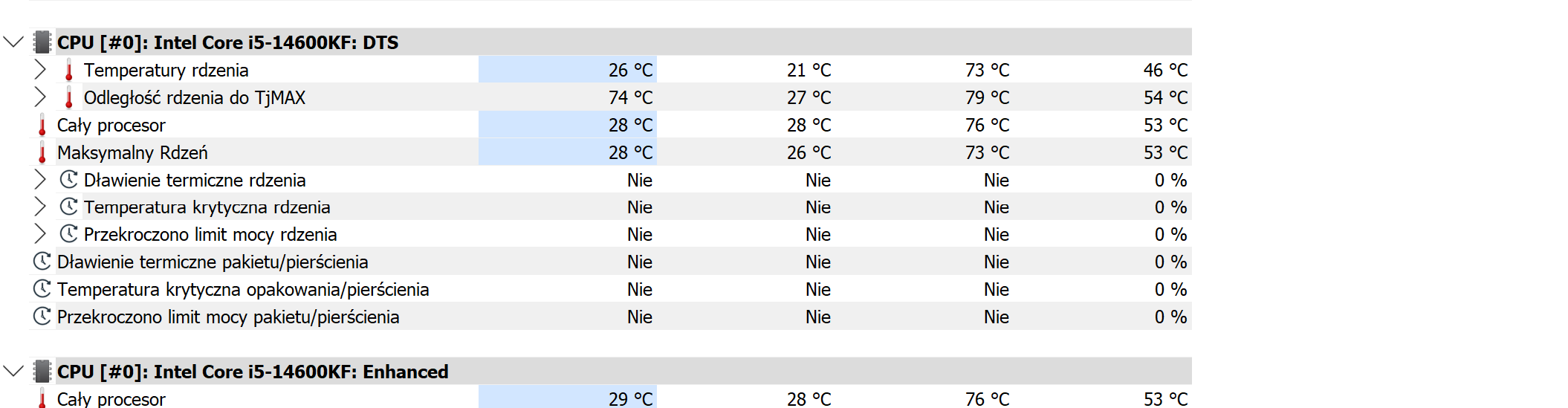Click clock icon next to Temperatura krytyczna opakowania/pierścienia
The height and width of the screenshot is (408, 1568).
[x=42, y=289]
